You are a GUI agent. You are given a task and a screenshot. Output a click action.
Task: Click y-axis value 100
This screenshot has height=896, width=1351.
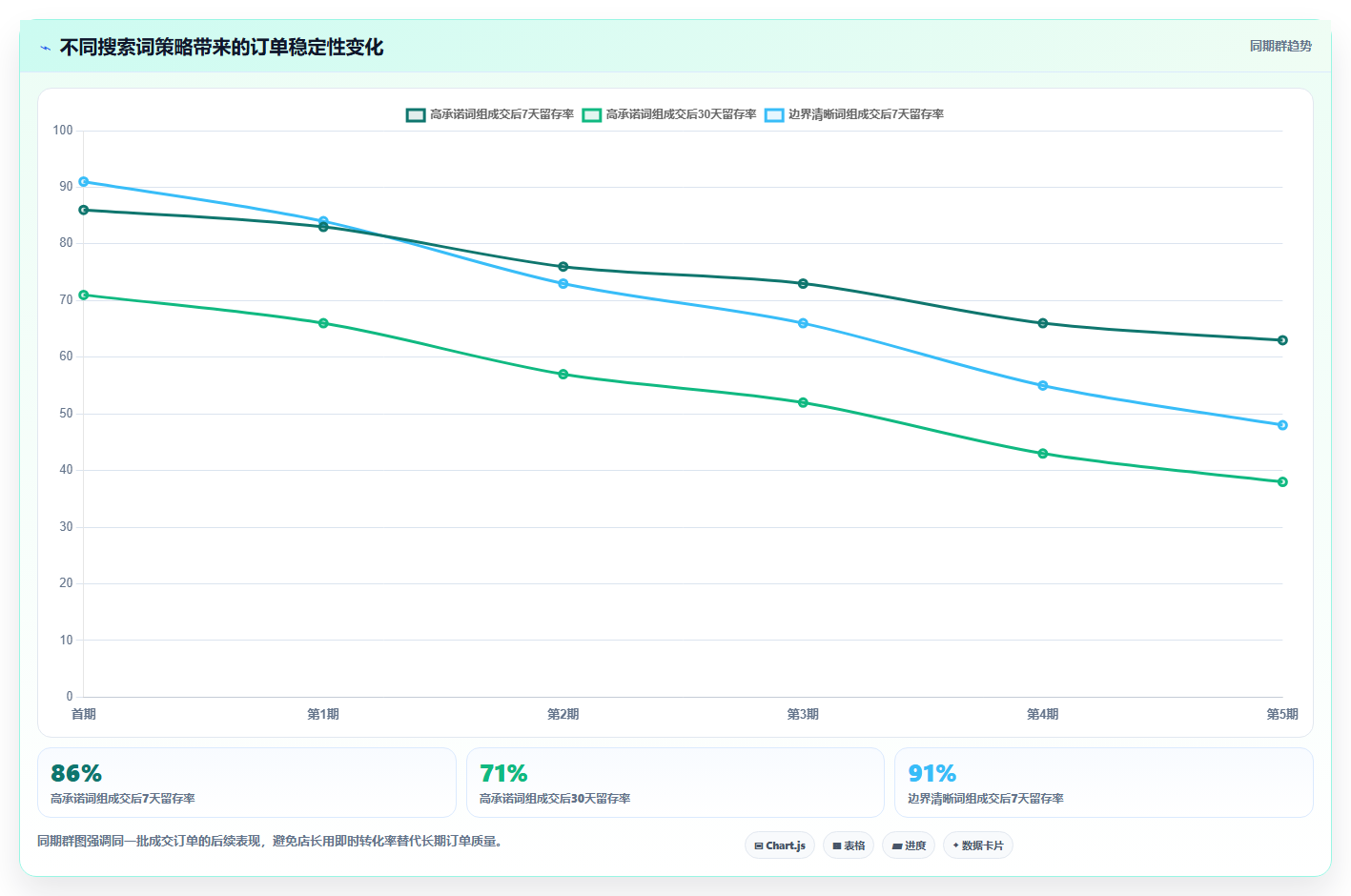[x=63, y=130]
